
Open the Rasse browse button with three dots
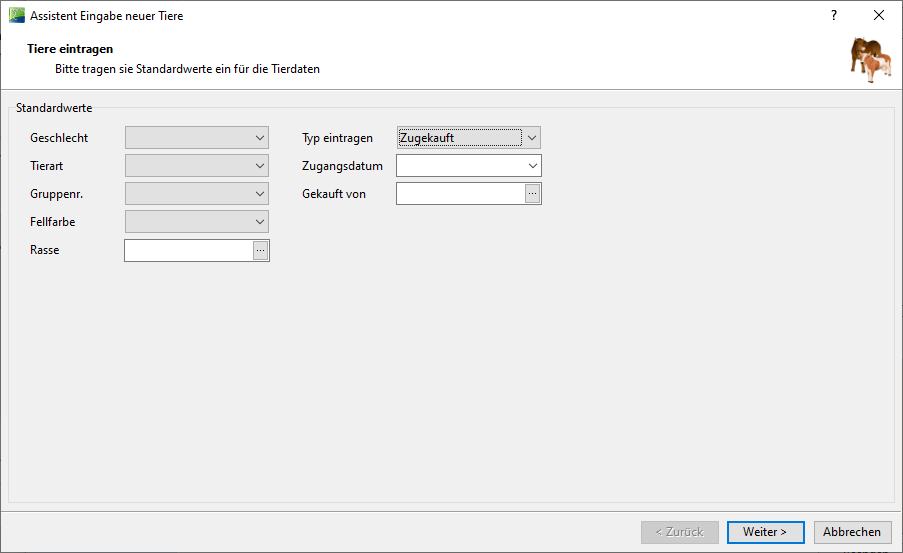pyautogui.click(x=261, y=250)
